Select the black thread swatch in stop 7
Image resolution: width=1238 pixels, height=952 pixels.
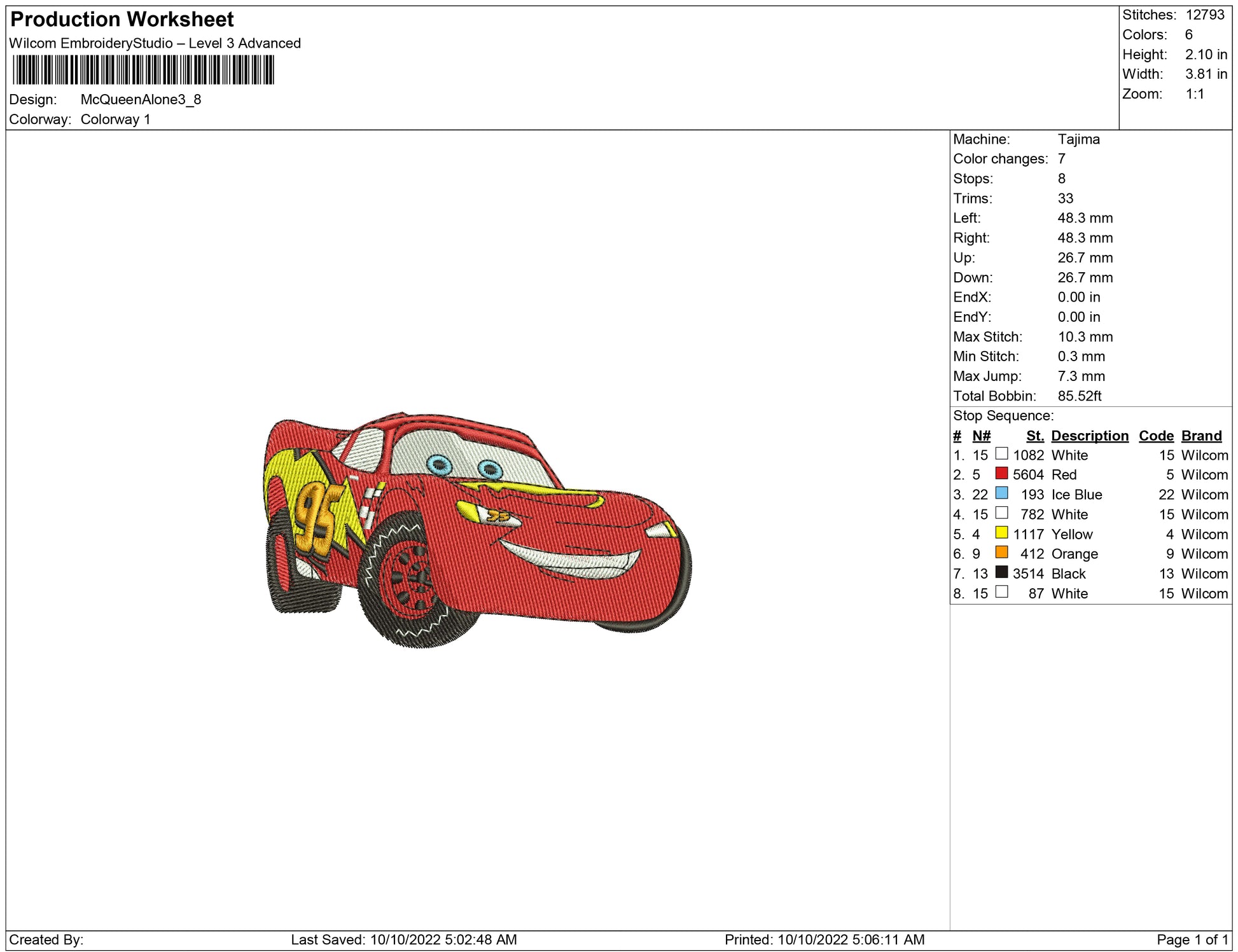[1001, 572]
